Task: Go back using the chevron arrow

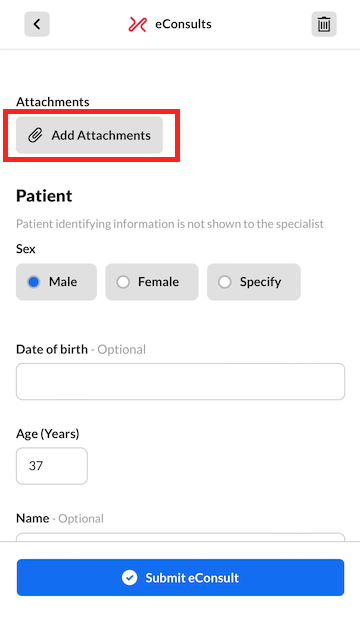Action: coord(37,24)
